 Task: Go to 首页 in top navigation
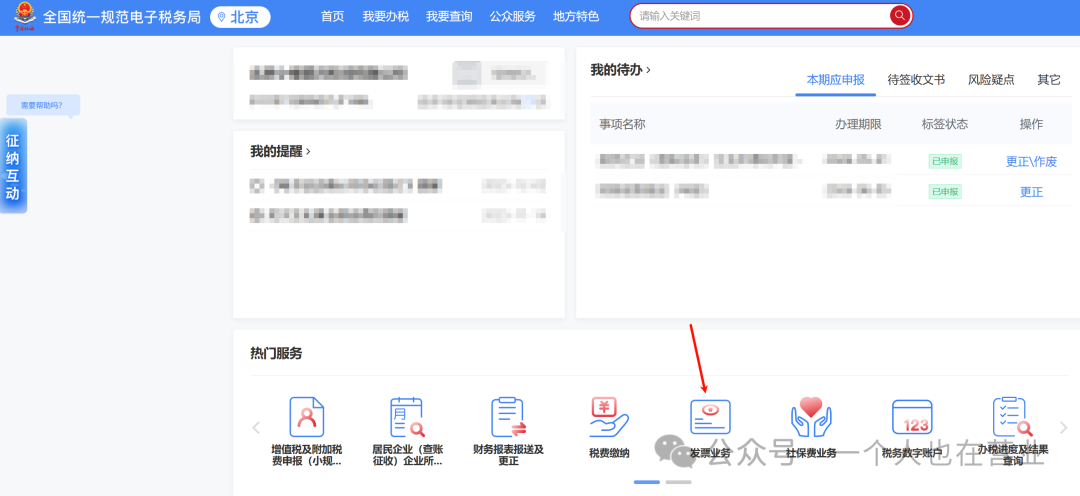pos(333,17)
